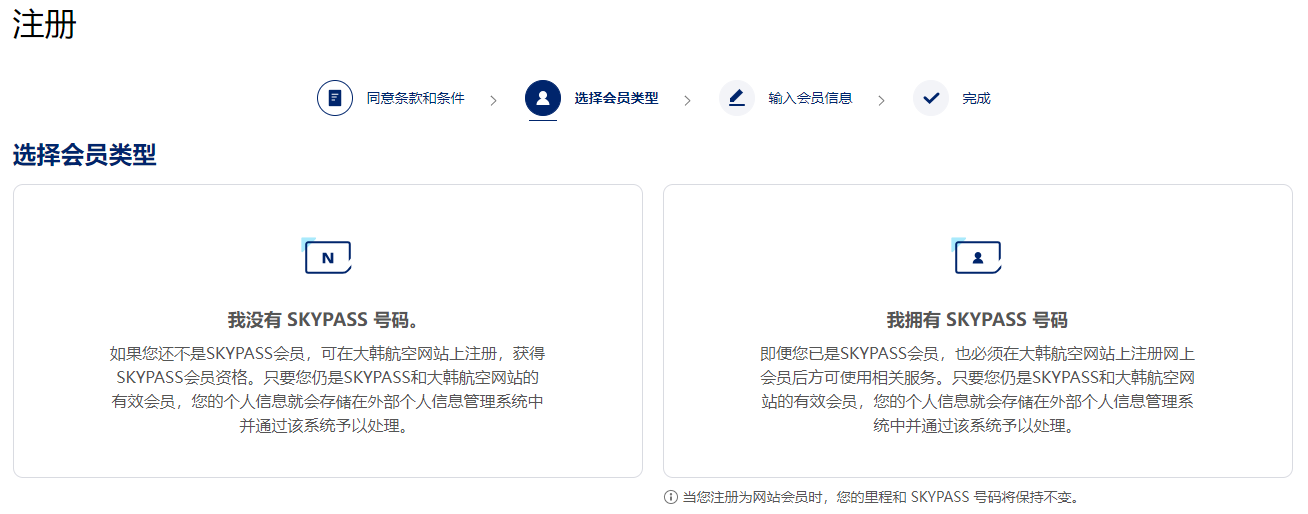Click the existing member card icon with person

click(977, 256)
